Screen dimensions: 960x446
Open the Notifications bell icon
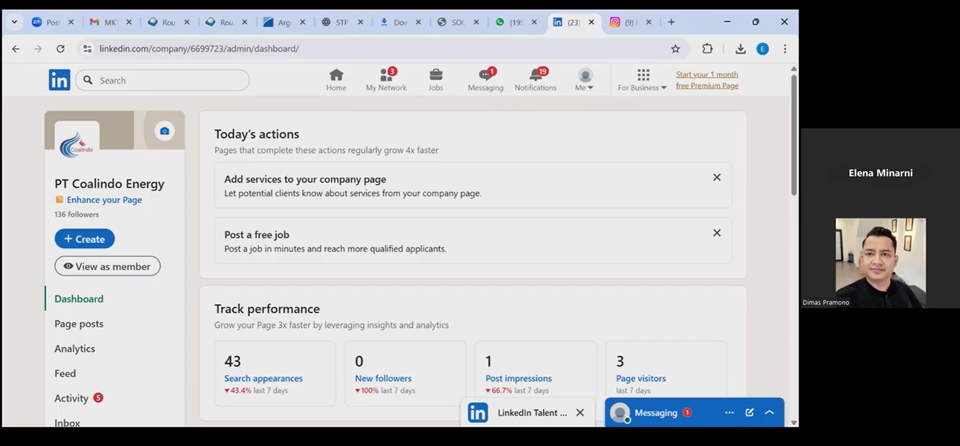[535, 80]
